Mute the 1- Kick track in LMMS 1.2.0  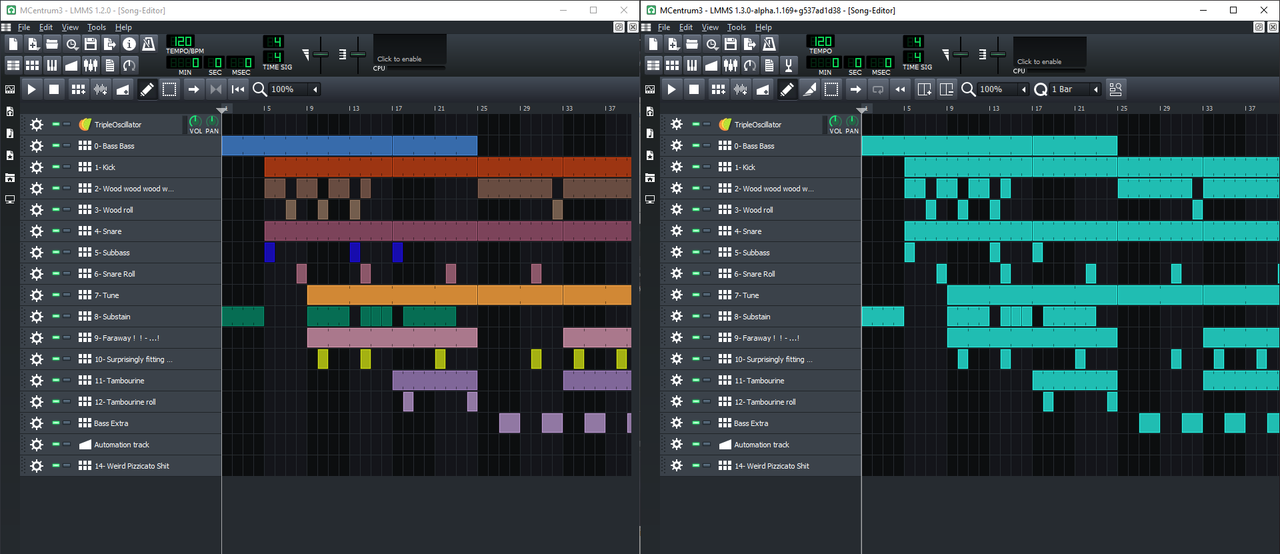[x=56, y=167]
